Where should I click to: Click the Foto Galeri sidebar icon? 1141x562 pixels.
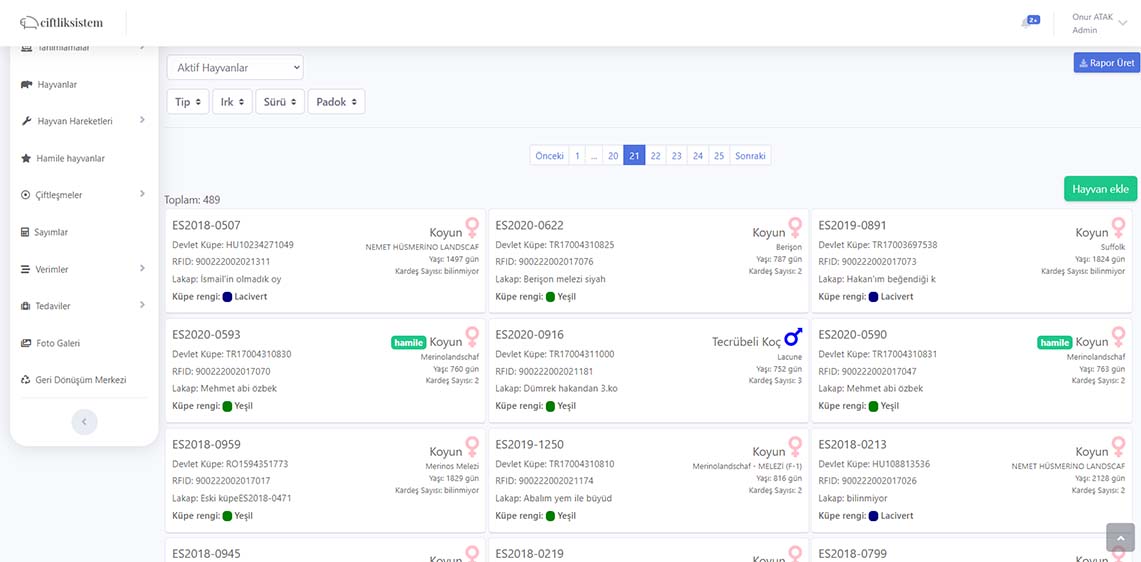coord(26,343)
